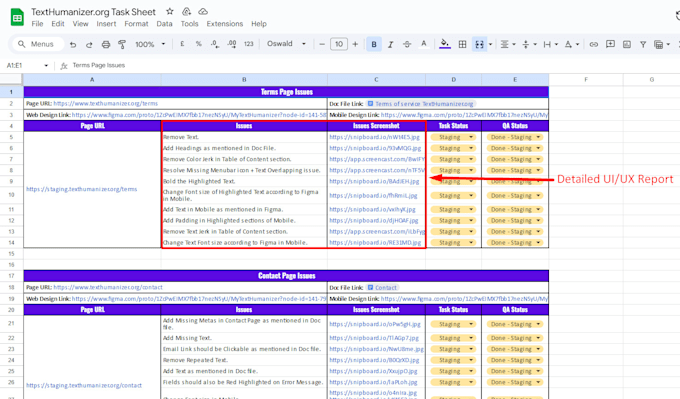Screen dimensions: 680x399
Task: Open Done - Staging dropdown in row 6
Action: 515,148
